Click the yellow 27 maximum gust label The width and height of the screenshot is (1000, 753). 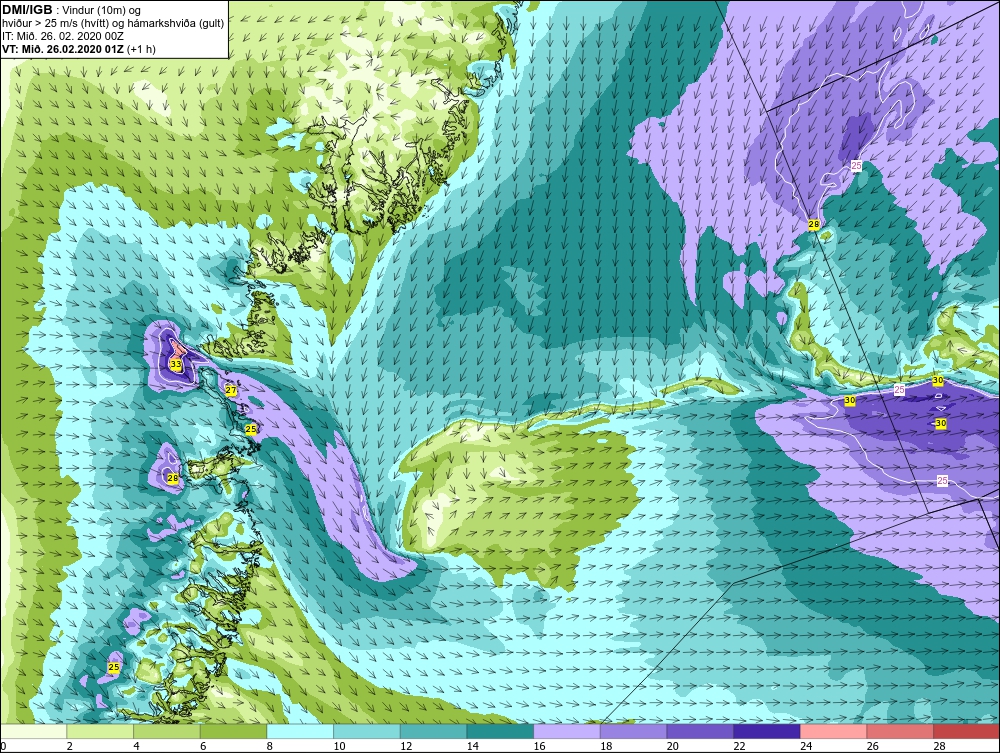point(231,390)
